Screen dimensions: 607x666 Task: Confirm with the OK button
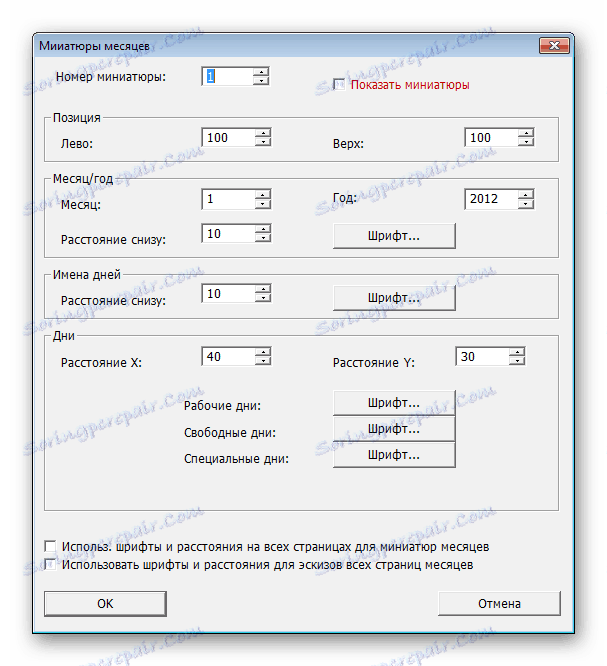pos(105,604)
